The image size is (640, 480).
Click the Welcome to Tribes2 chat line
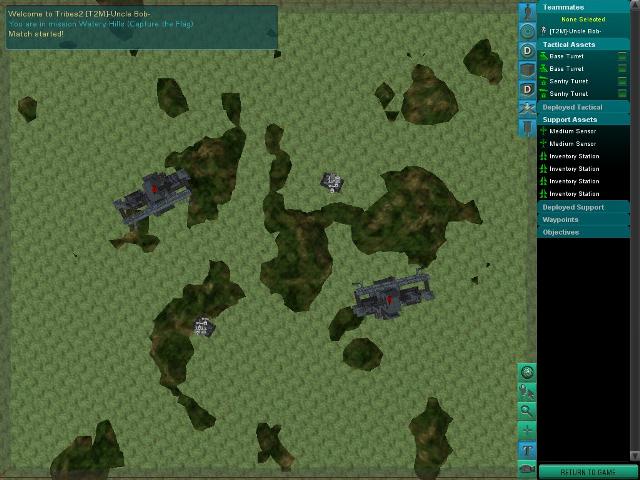[x=79, y=14]
